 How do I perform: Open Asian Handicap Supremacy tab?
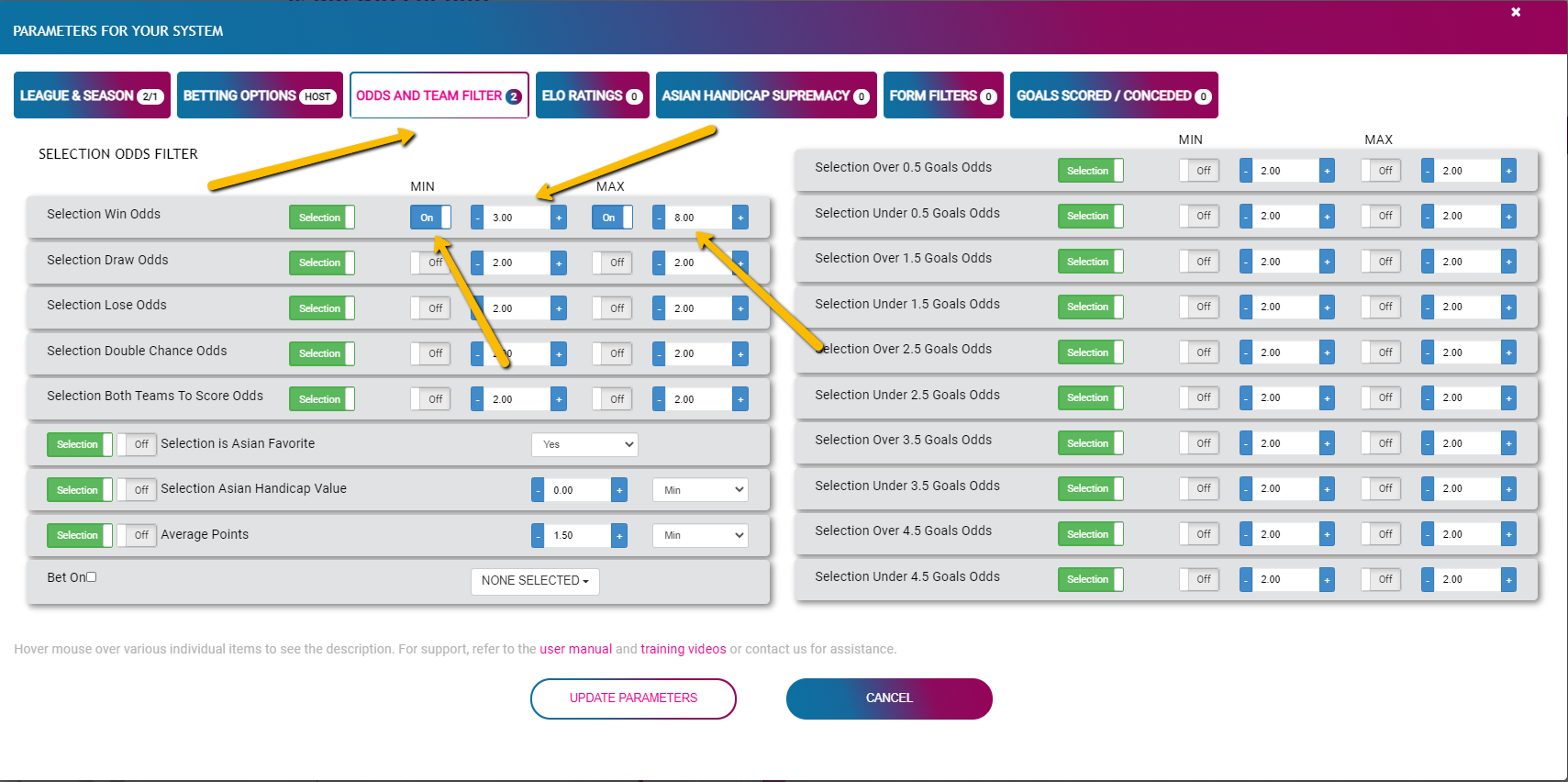pos(766,95)
